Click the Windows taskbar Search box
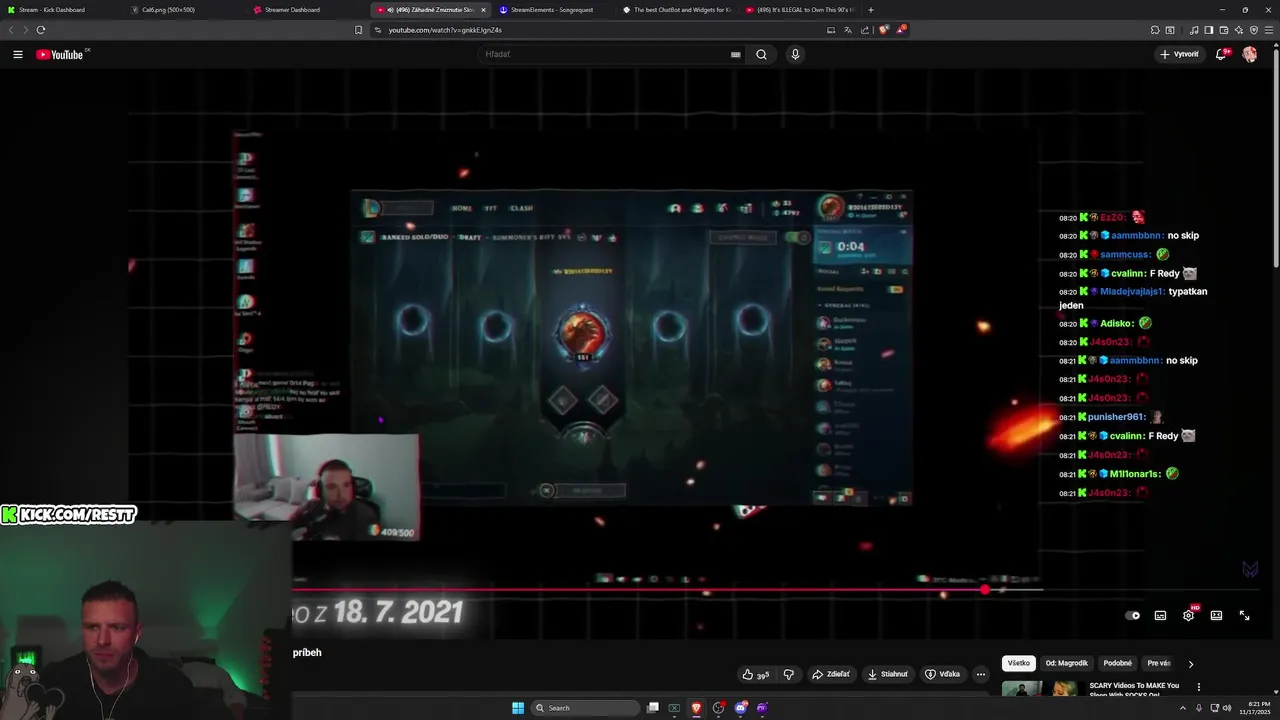Image resolution: width=1280 pixels, height=720 pixels. point(586,708)
